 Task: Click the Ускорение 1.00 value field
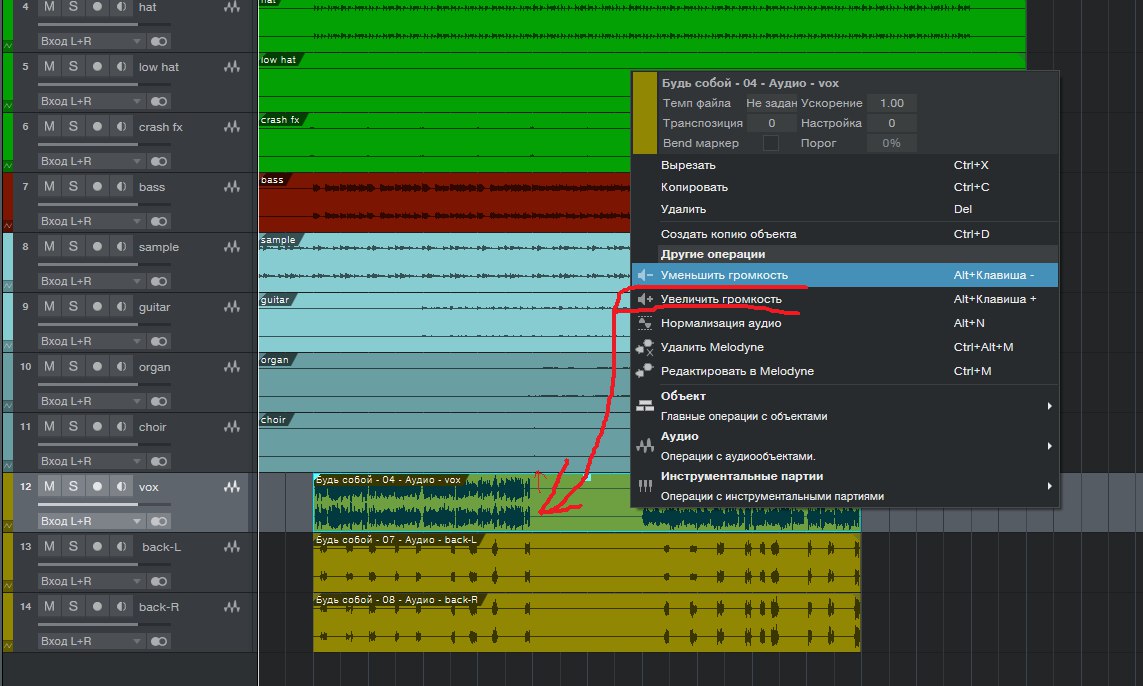point(892,103)
